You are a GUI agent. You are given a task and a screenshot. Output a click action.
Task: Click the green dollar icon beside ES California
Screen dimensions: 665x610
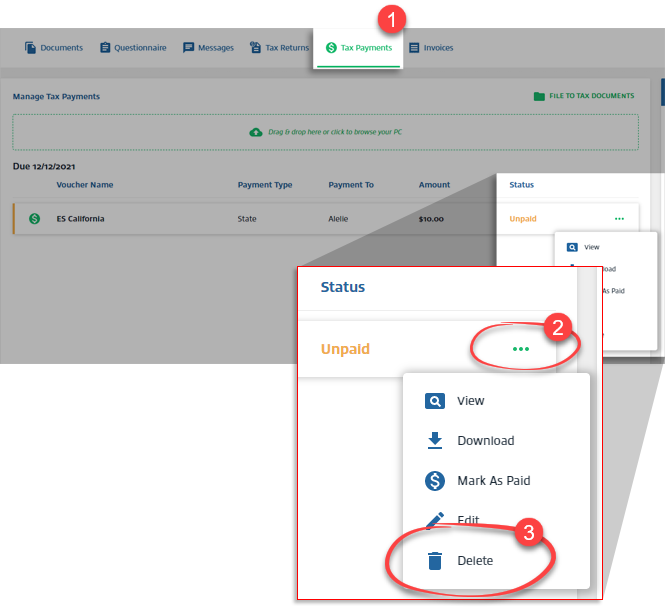(34, 218)
